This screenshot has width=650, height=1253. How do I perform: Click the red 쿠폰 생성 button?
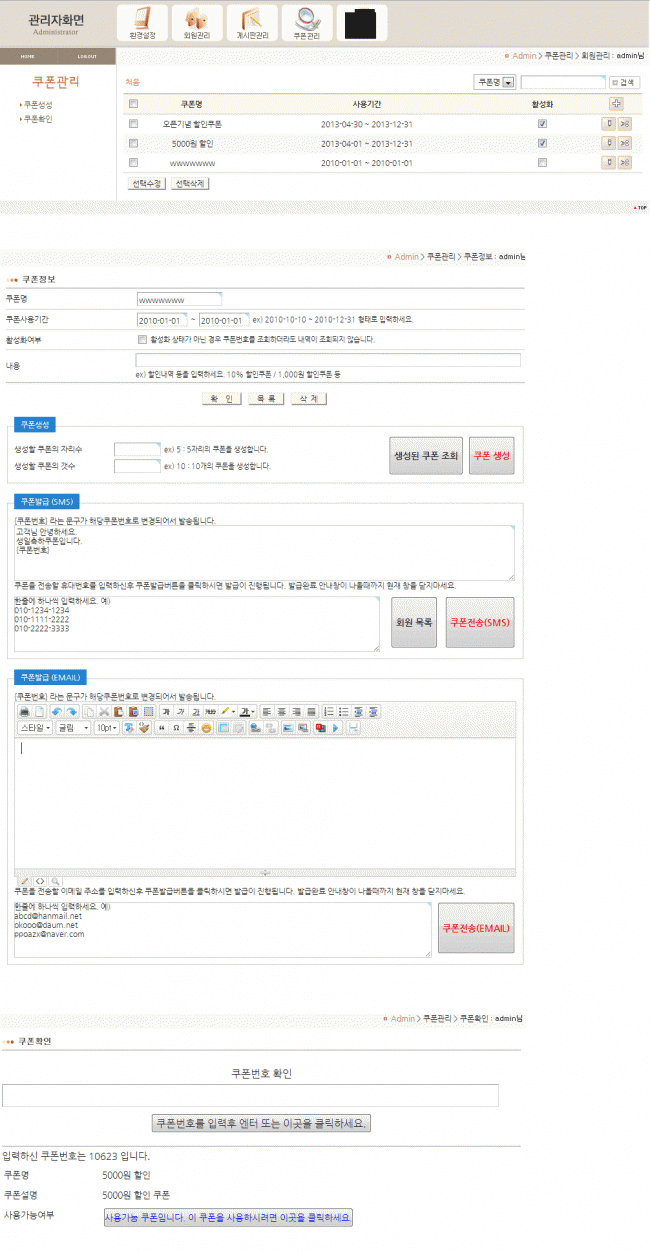tap(492, 455)
